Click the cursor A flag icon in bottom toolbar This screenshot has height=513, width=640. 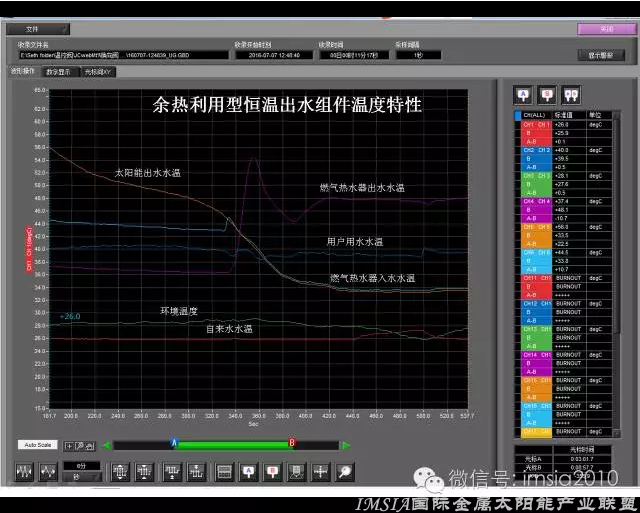248,471
